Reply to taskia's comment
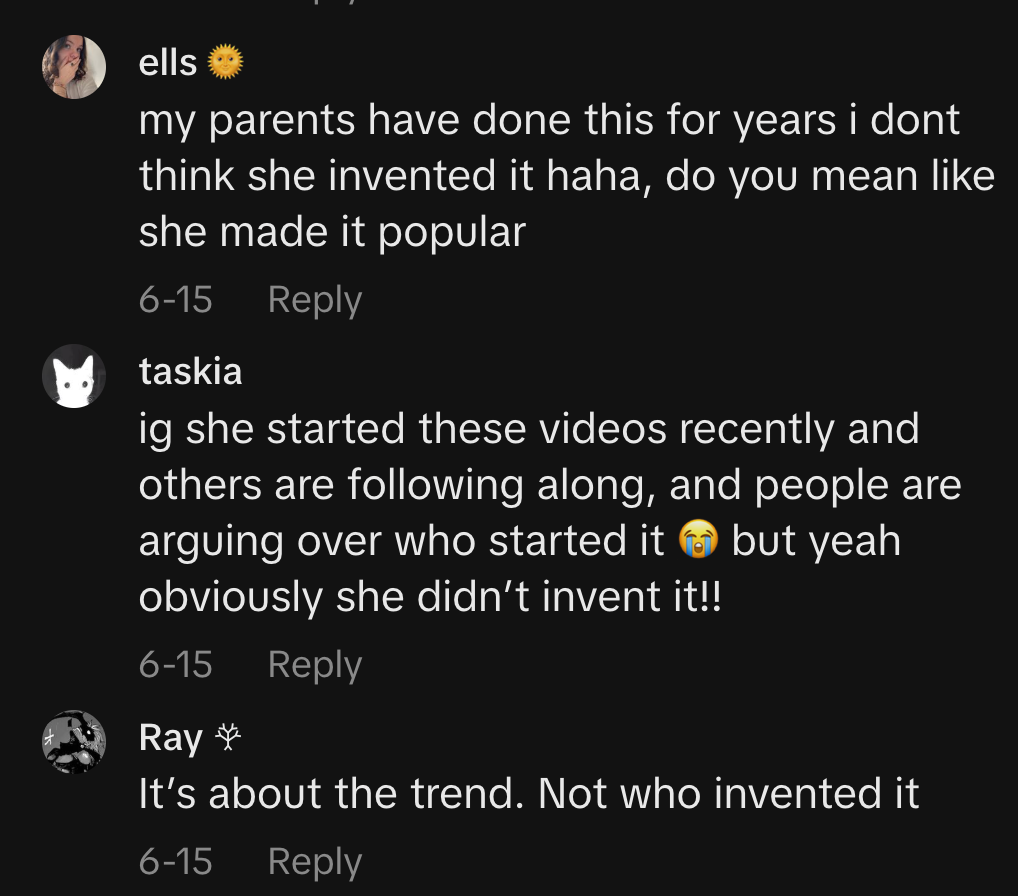1018x896 pixels. (315, 664)
